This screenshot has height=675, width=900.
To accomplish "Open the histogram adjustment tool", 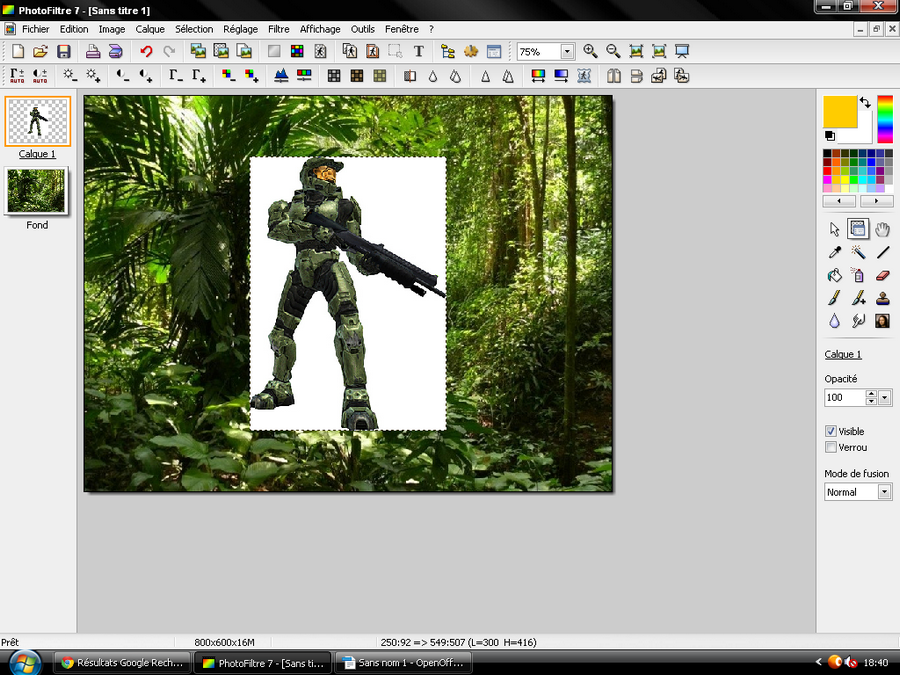I will coord(281,76).
